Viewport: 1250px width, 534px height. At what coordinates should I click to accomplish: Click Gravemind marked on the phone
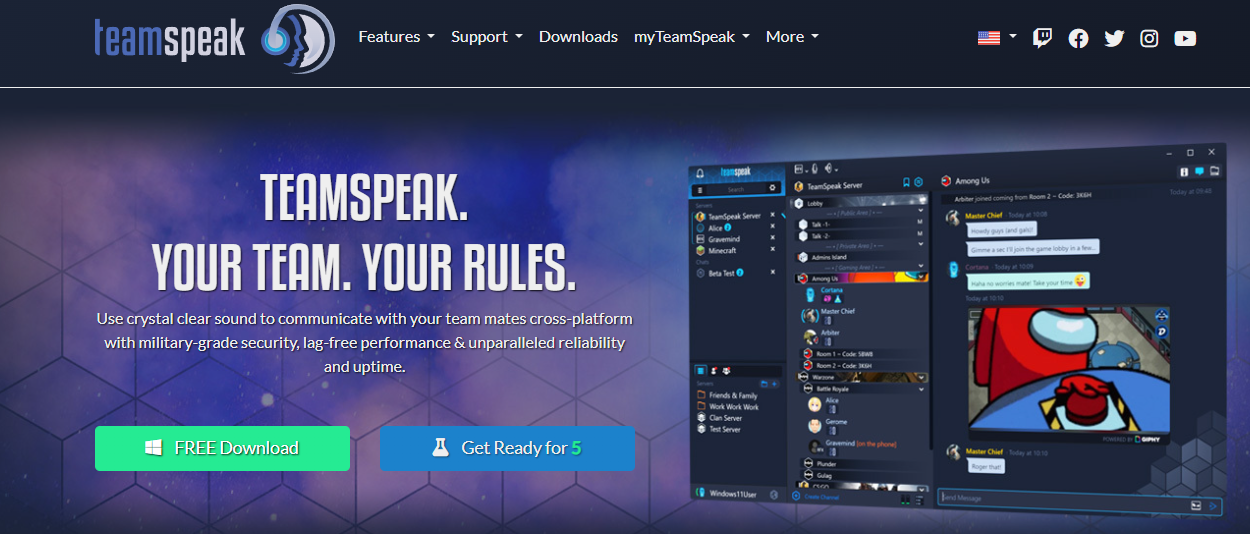click(x=860, y=443)
